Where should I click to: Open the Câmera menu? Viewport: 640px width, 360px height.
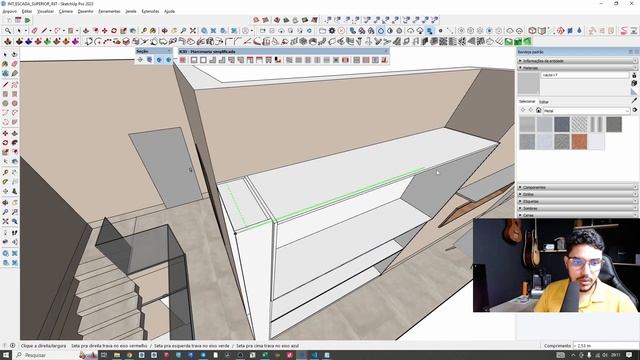coord(66,11)
